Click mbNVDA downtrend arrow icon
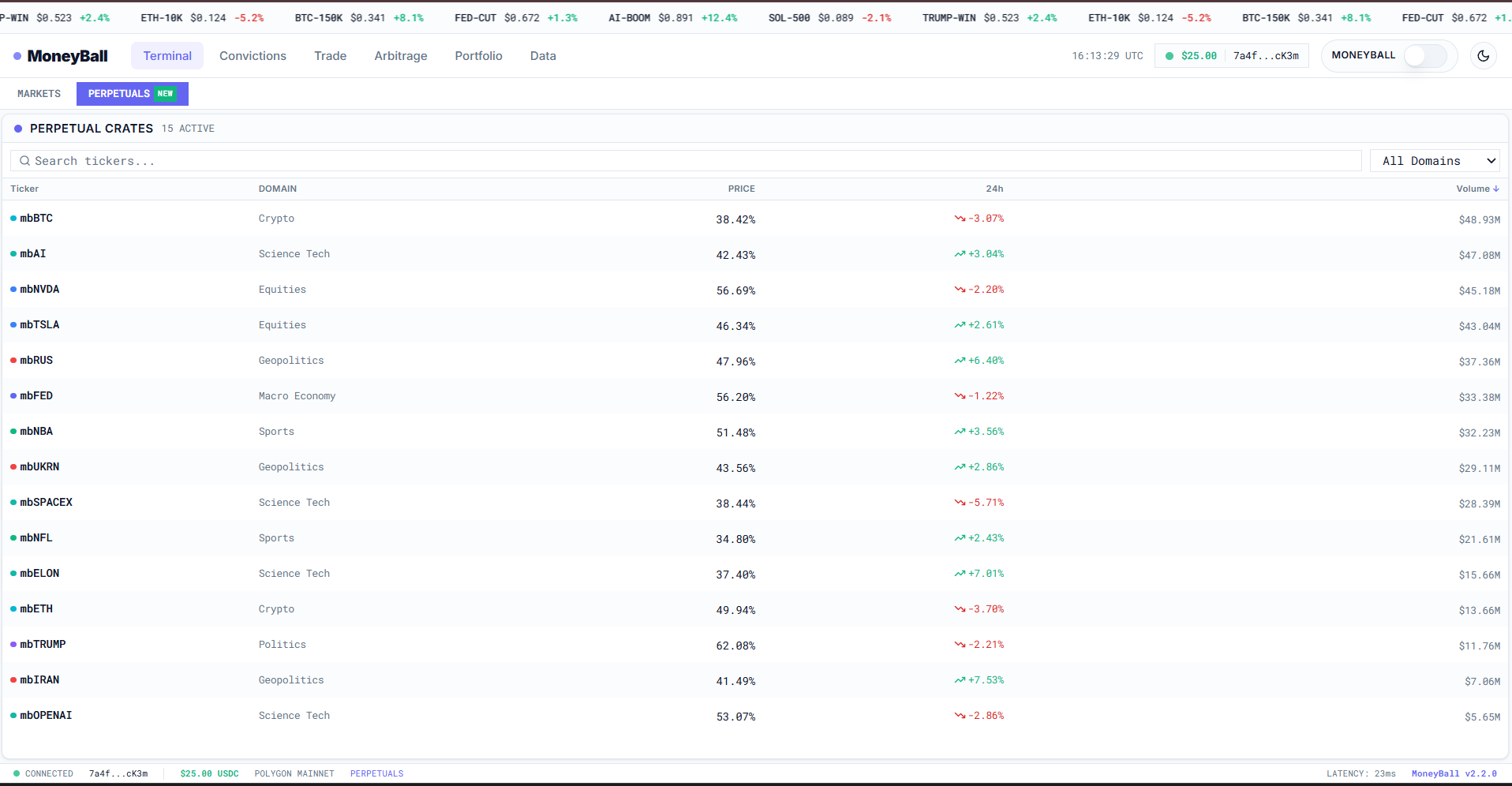The image size is (1512, 786). point(960,290)
